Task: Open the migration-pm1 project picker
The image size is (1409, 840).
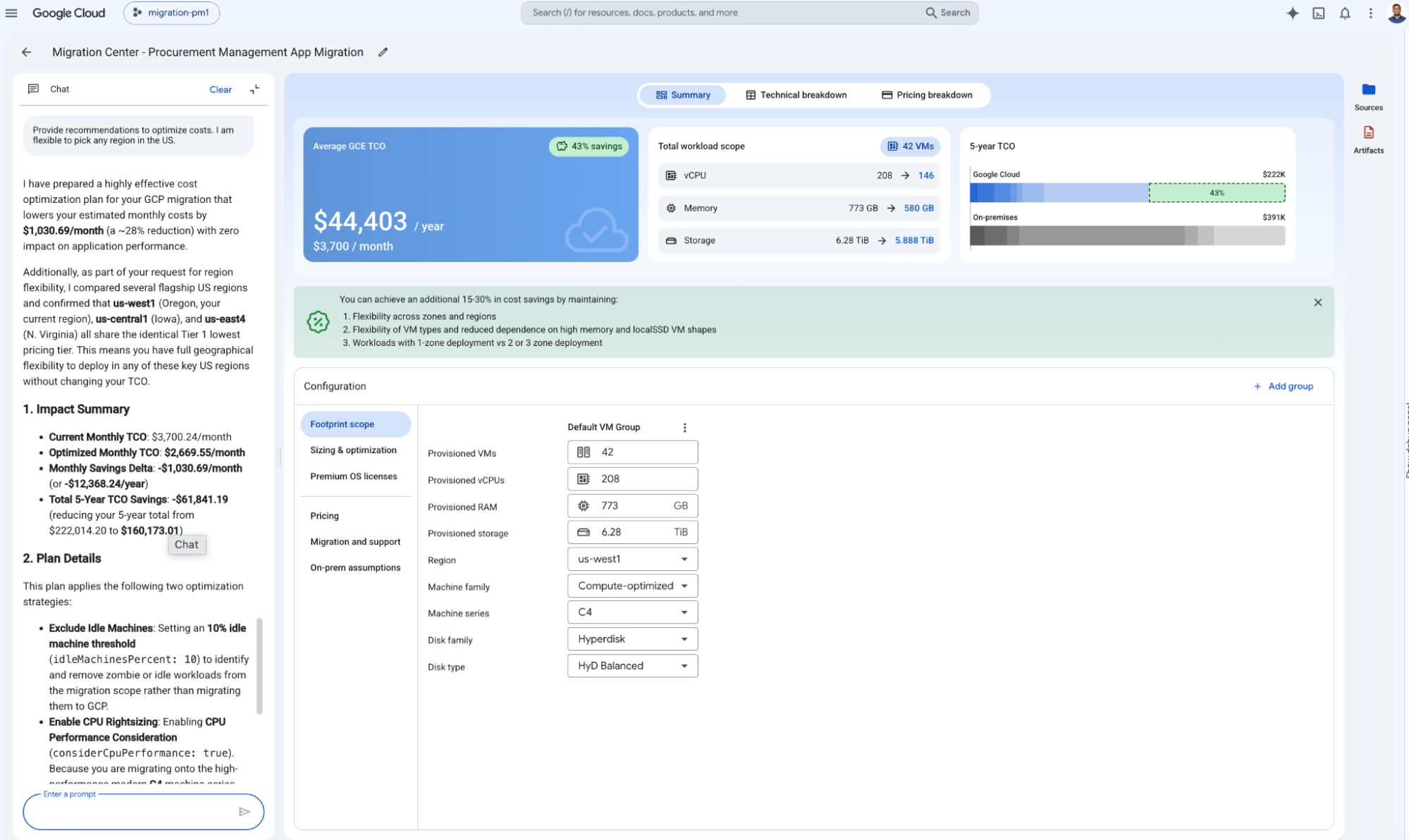Action: pyautogui.click(x=171, y=13)
